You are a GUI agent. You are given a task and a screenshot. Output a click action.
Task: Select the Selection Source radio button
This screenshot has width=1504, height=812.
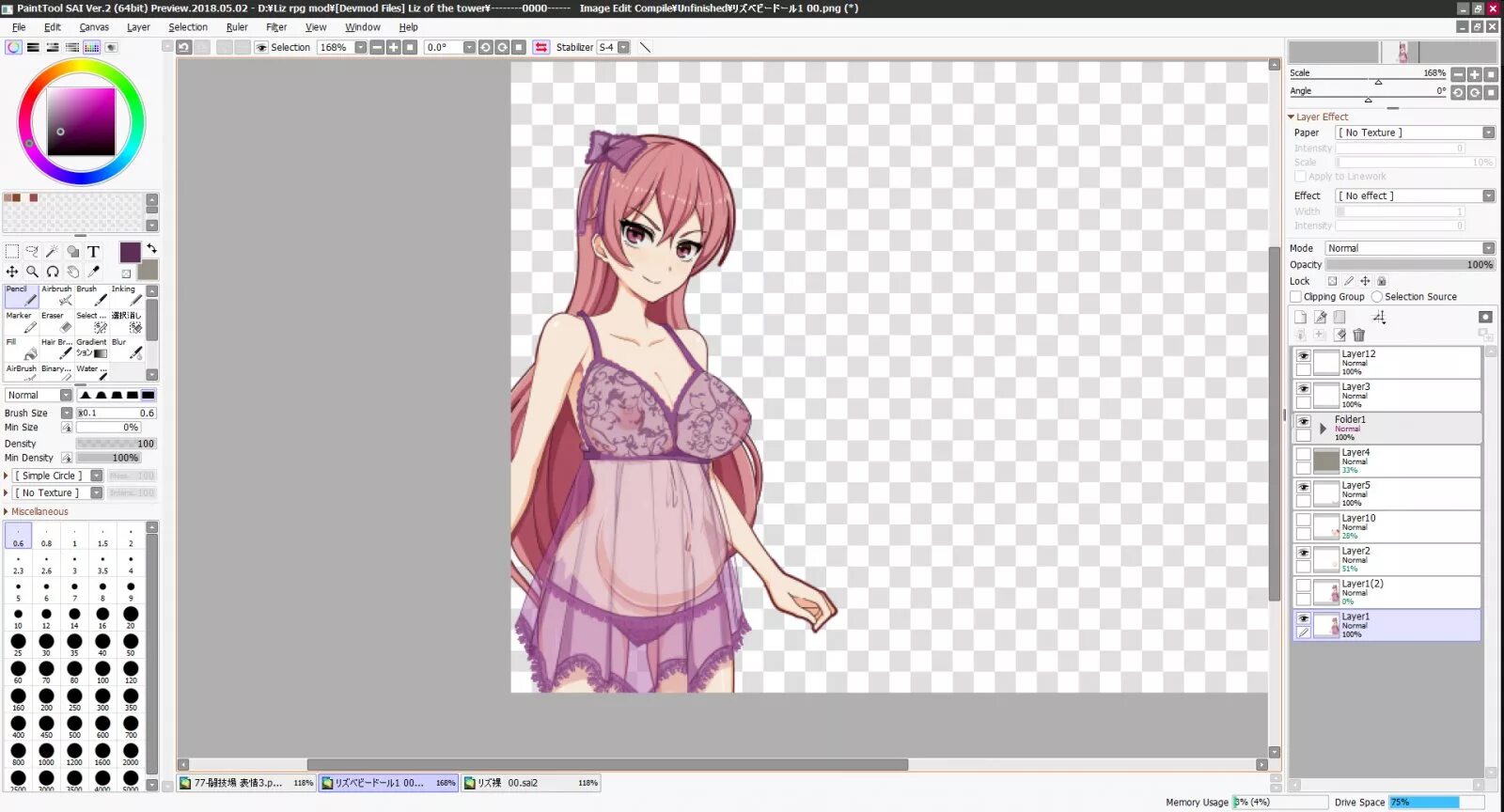point(1377,297)
